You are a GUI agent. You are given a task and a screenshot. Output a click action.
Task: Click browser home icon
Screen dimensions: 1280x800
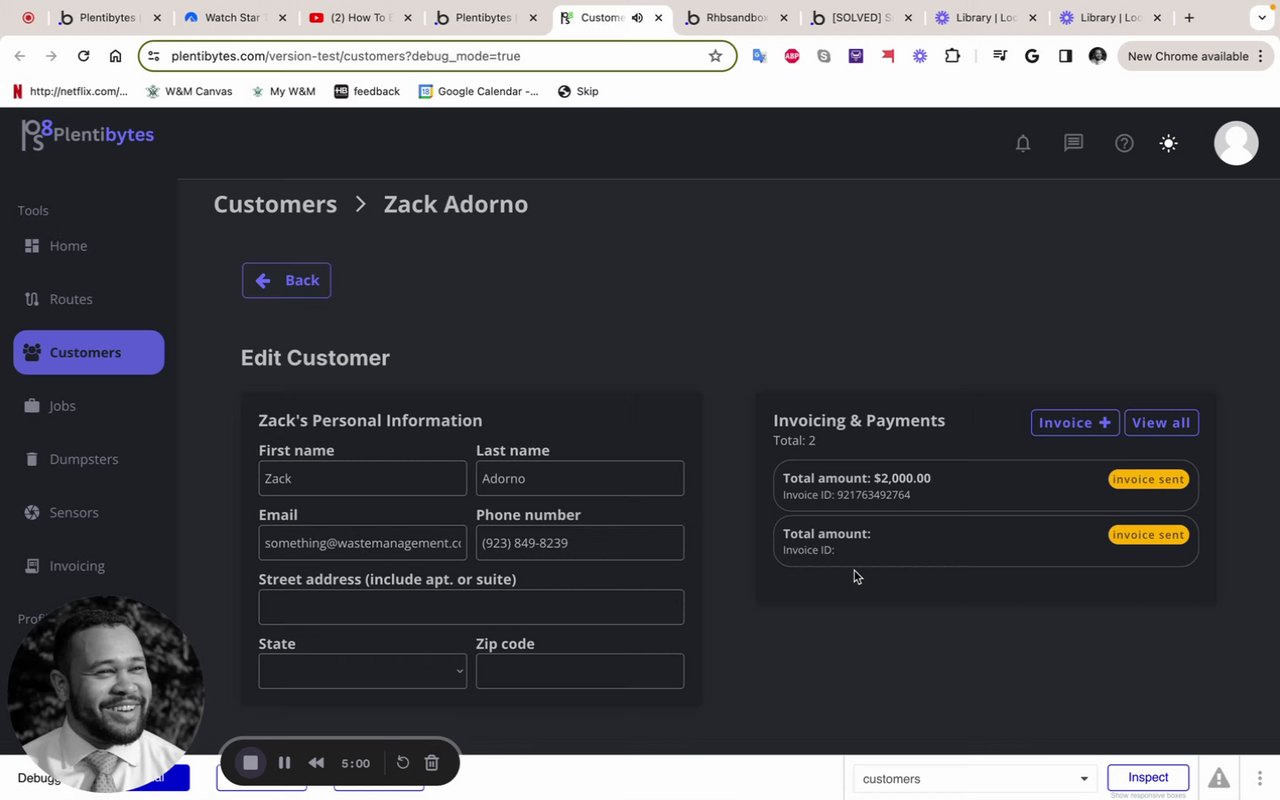[x=115, y=56]
